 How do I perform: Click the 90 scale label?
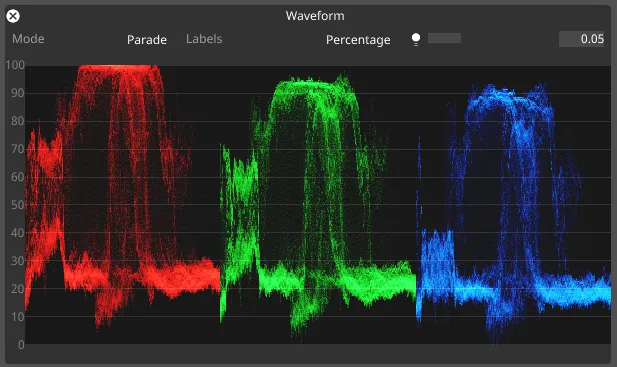18,93
